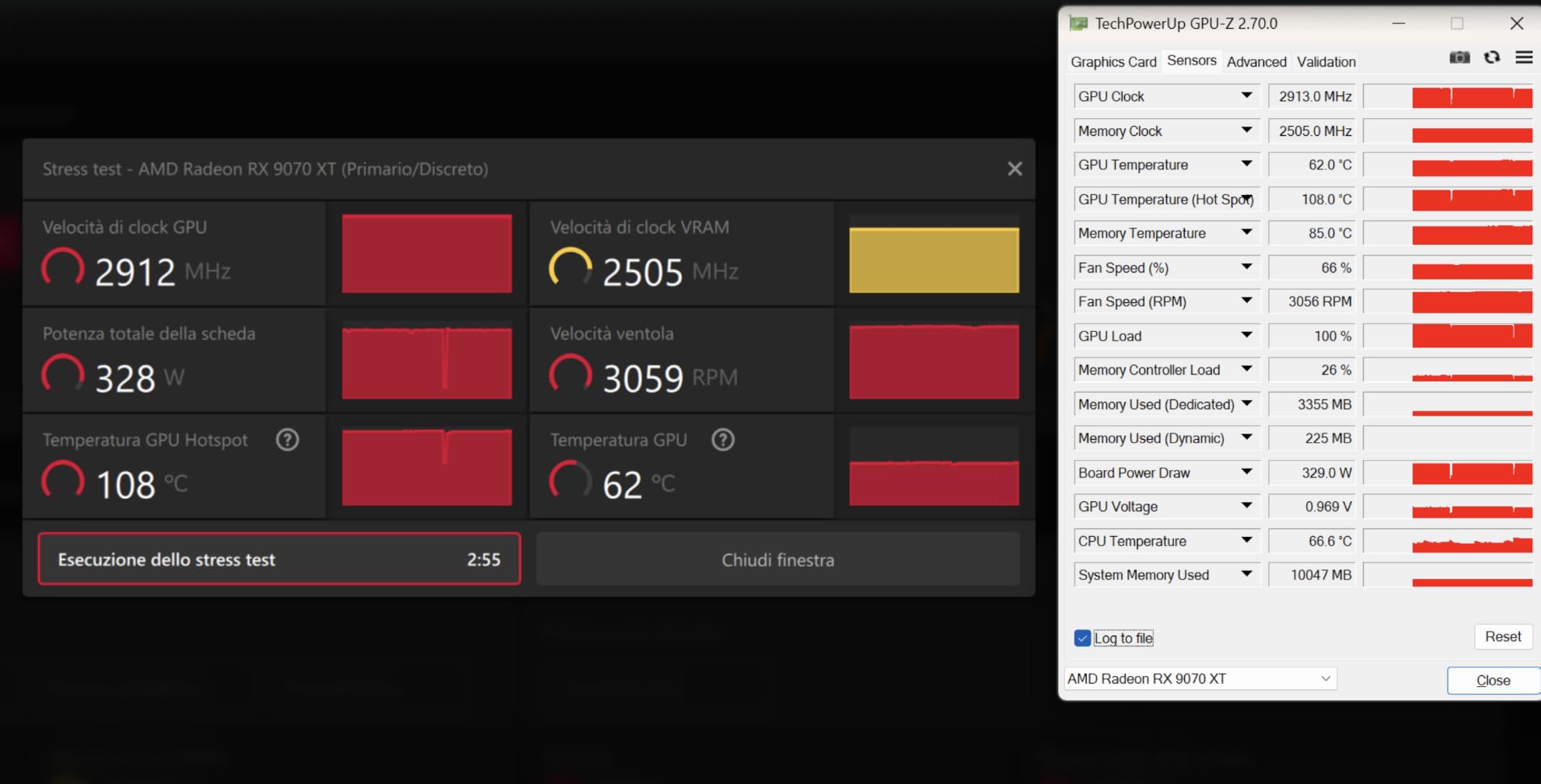This screenshot has height=784, width=1541.
Task: Click the yellow Velocità di clock VRAM graph
Action: point(934,260)
